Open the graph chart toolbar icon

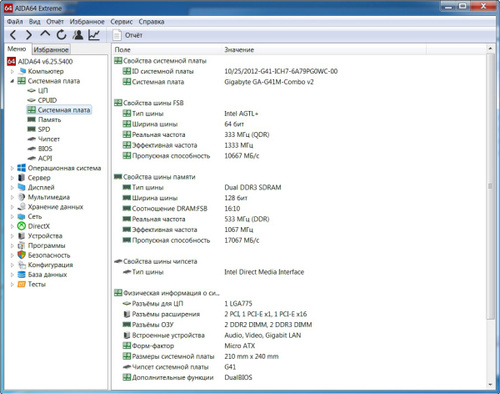[94, 35]
